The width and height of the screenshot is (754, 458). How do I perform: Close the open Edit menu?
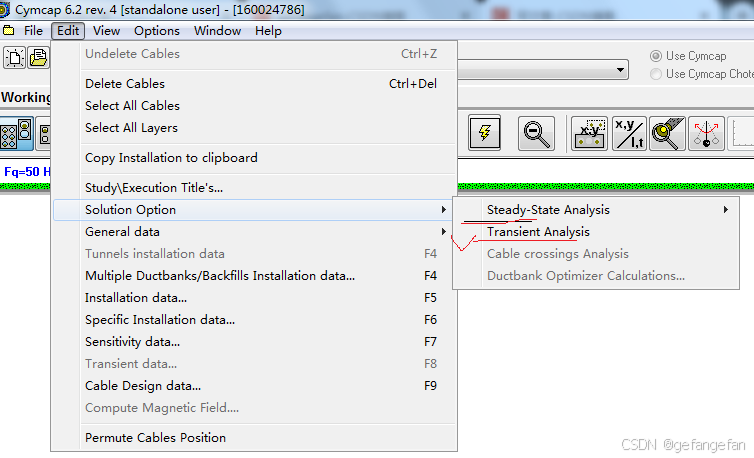(68, 31)
